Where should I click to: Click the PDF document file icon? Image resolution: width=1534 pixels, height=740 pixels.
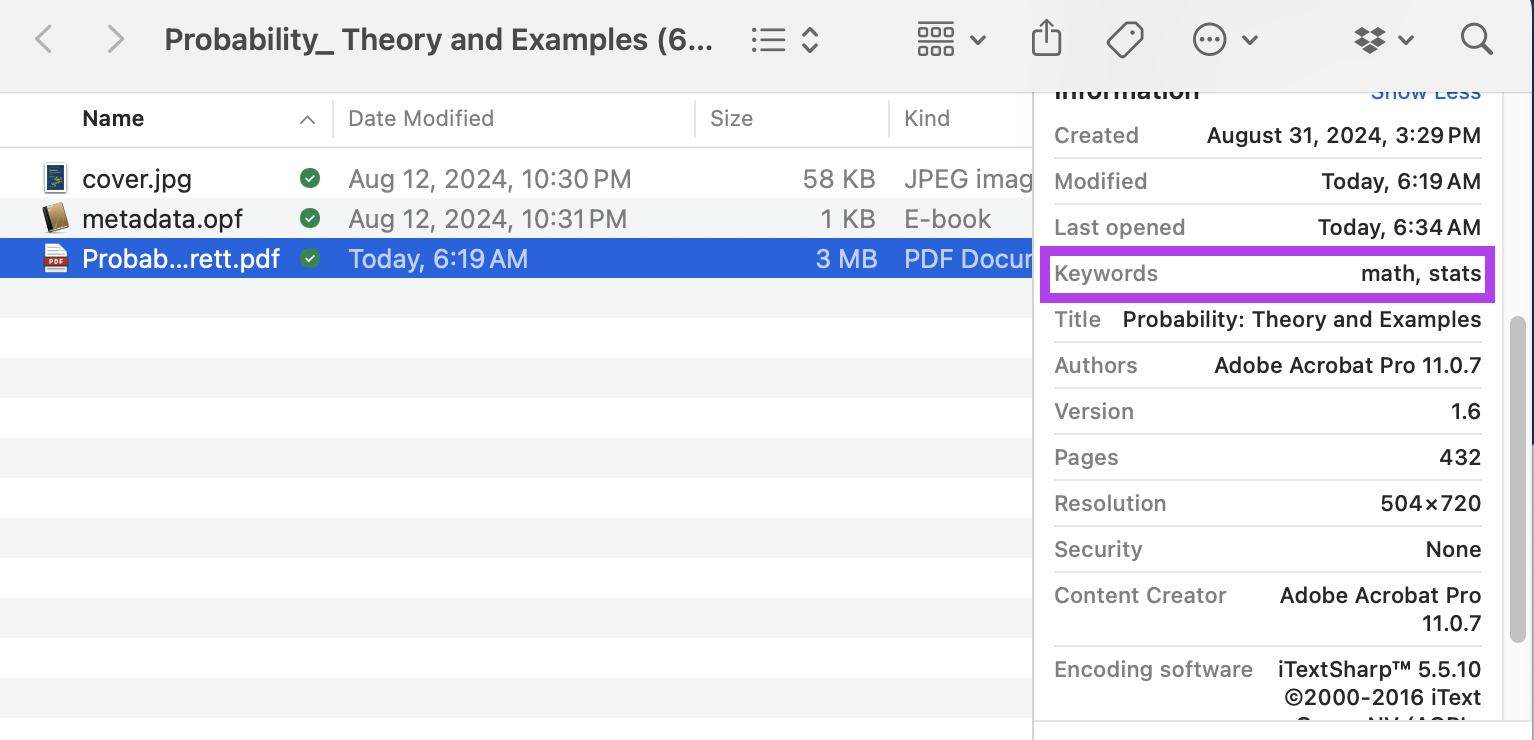pos(55,259)
